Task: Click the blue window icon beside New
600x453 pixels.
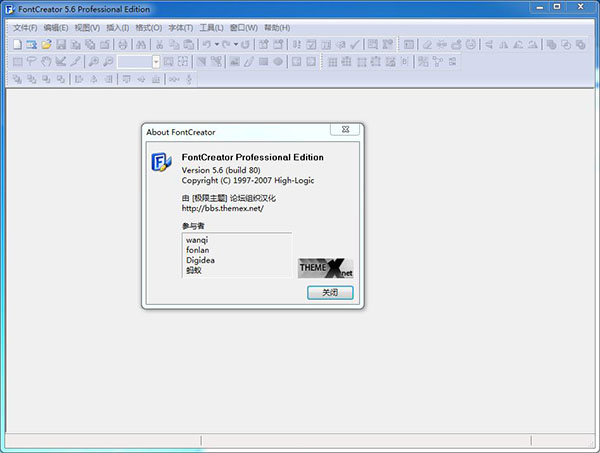Action: coord(31,44)
